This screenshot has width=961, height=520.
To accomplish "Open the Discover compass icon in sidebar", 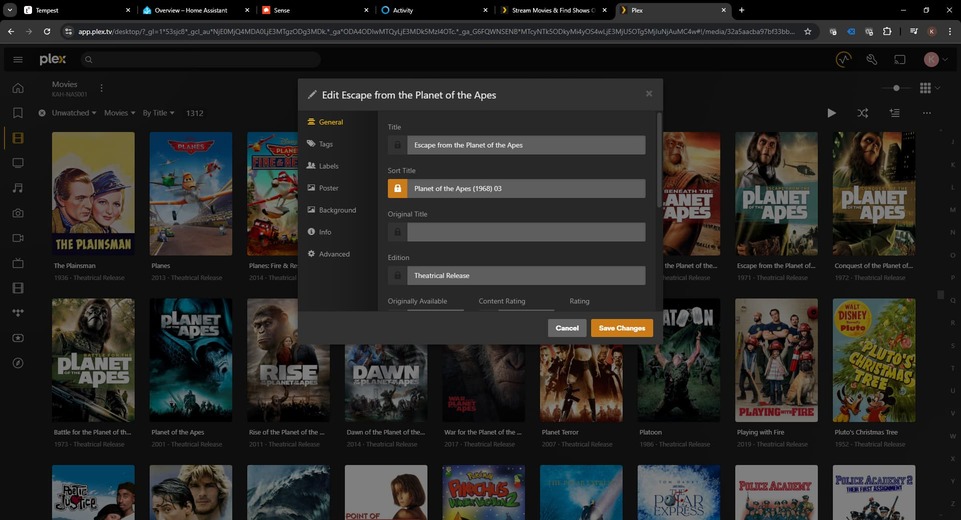I will pos(18,363).
